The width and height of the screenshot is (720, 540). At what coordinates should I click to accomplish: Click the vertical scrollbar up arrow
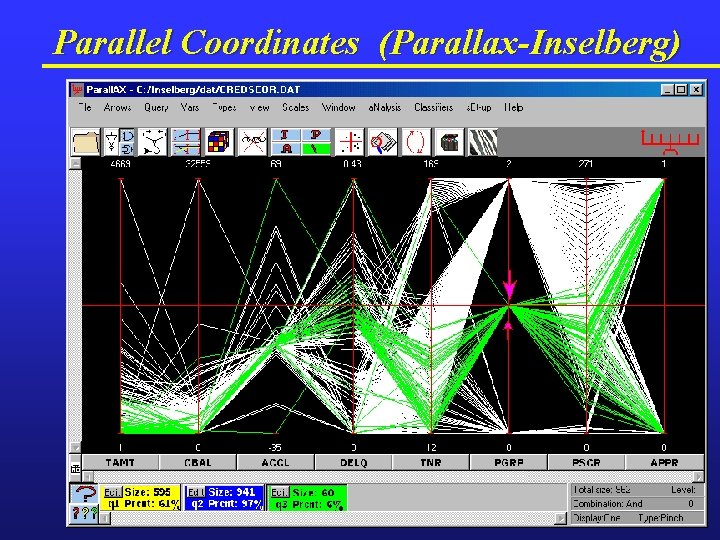point(75,163)
